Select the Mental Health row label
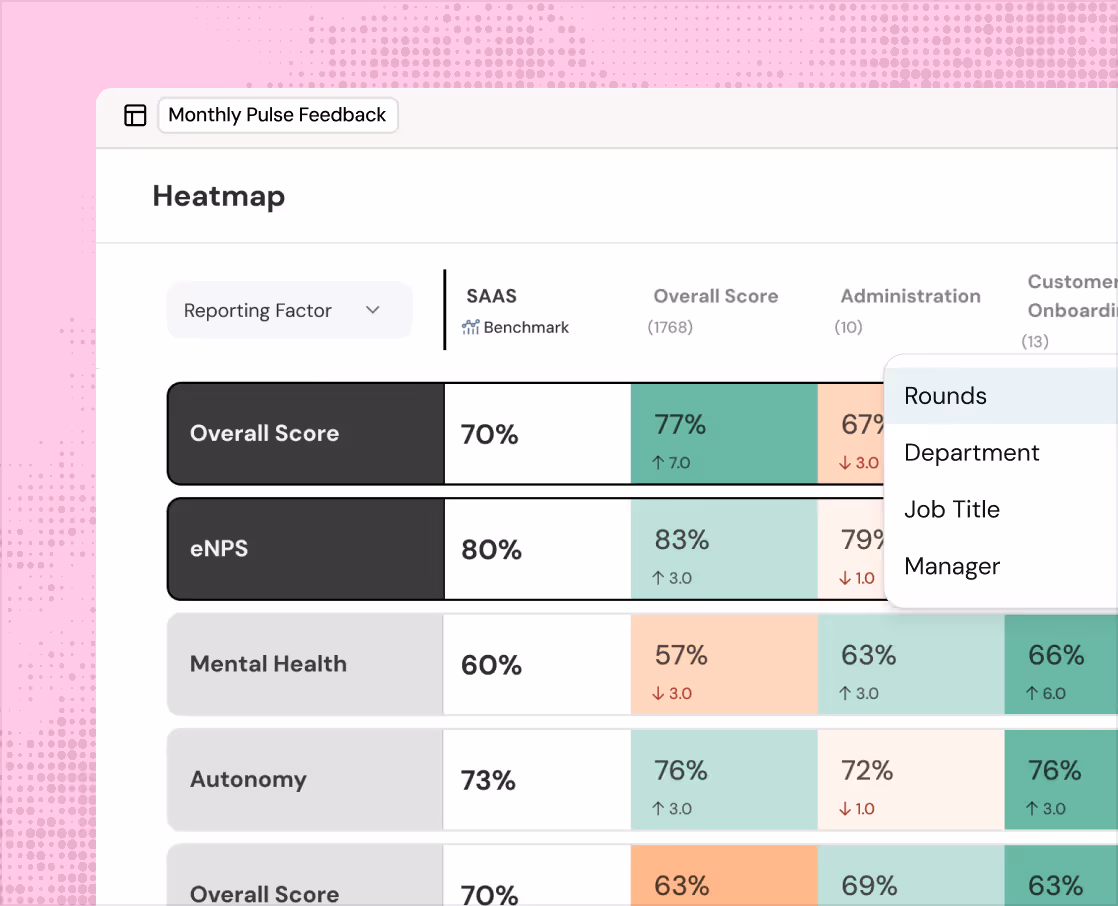1118x906 pixels. point(305,664)
